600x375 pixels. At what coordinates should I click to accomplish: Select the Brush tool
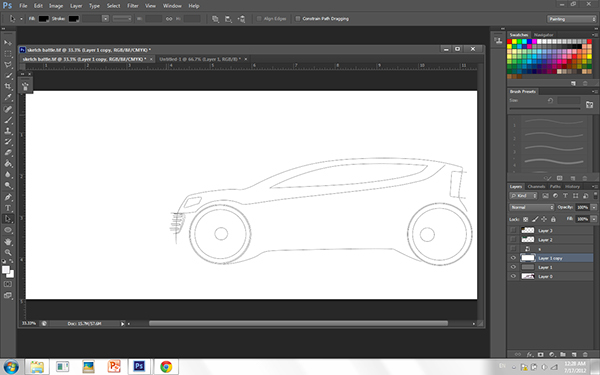click(x=8, y=120)
